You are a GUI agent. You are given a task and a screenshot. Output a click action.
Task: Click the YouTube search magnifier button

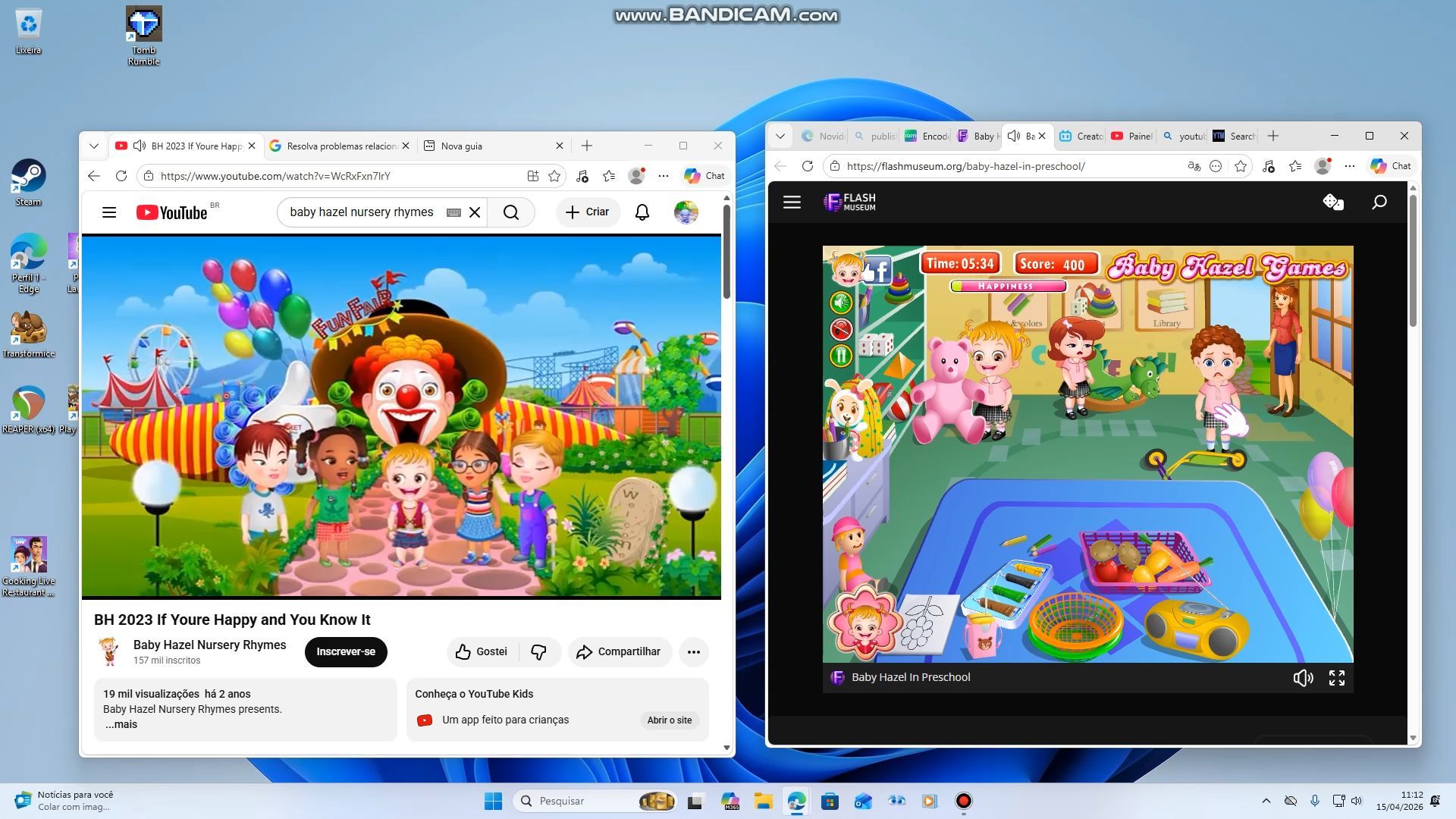click(x=511, y=212)
